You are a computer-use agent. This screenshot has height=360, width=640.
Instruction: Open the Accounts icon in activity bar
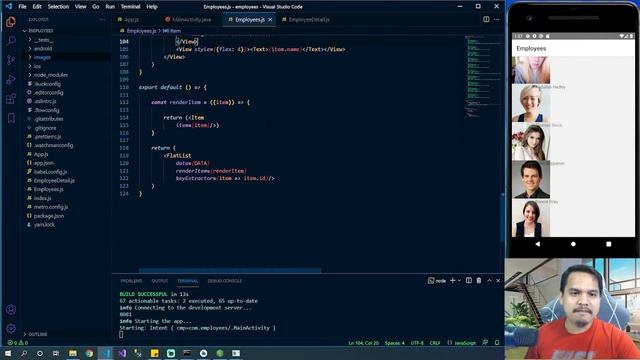11,310
